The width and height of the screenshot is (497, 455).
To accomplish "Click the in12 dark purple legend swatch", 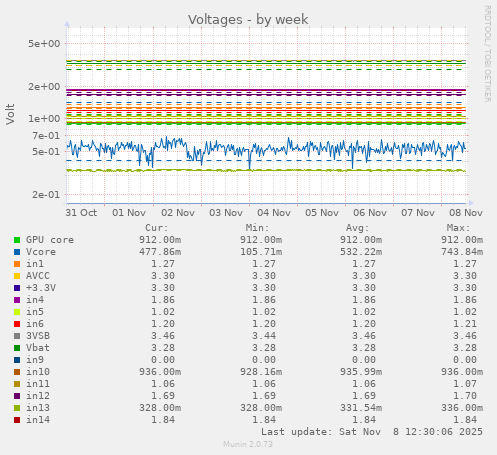I will tap(17, 396).
